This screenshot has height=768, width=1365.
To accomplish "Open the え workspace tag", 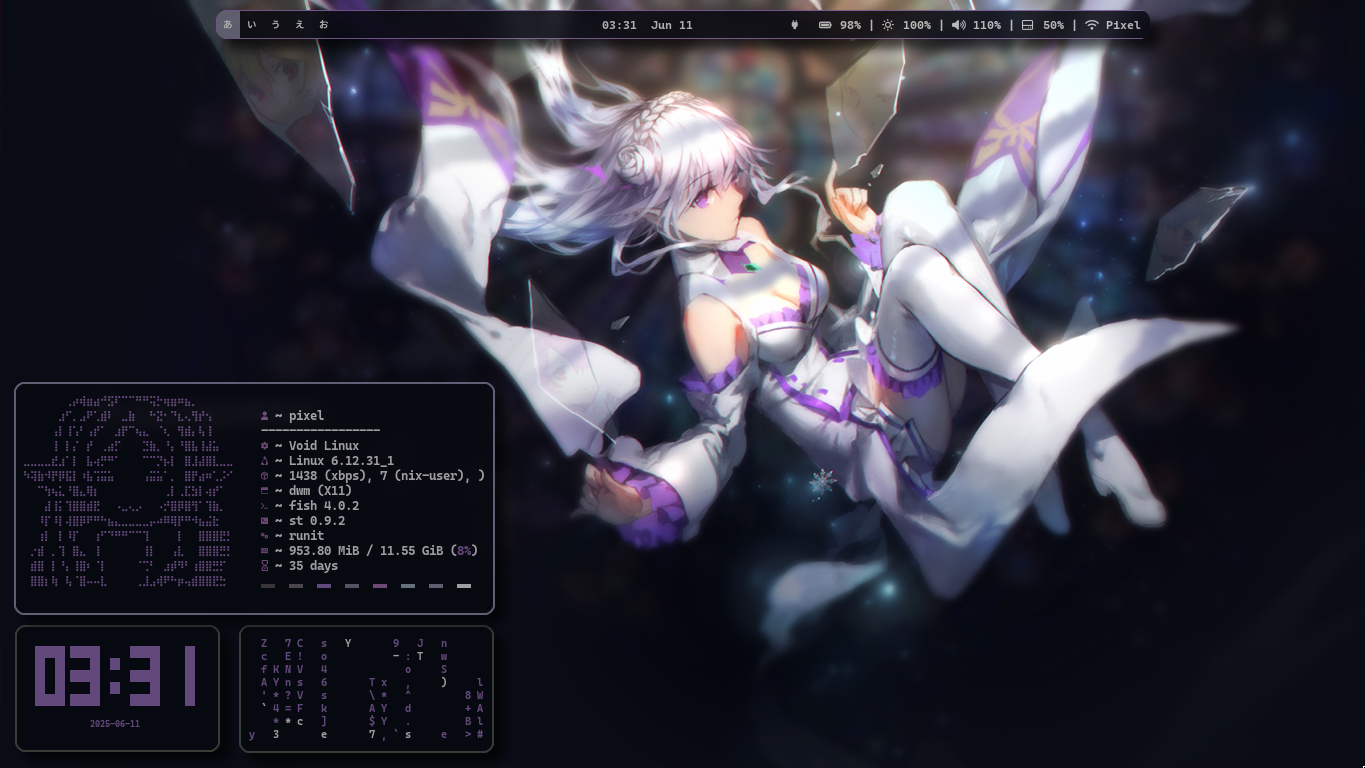I will click(300, 25).
